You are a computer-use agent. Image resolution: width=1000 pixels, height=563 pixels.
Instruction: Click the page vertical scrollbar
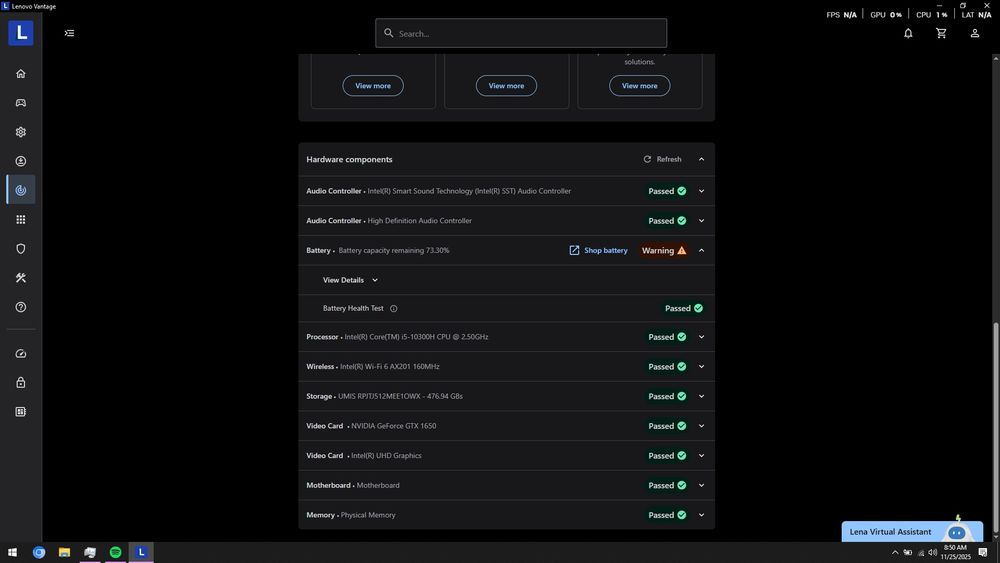996,427
